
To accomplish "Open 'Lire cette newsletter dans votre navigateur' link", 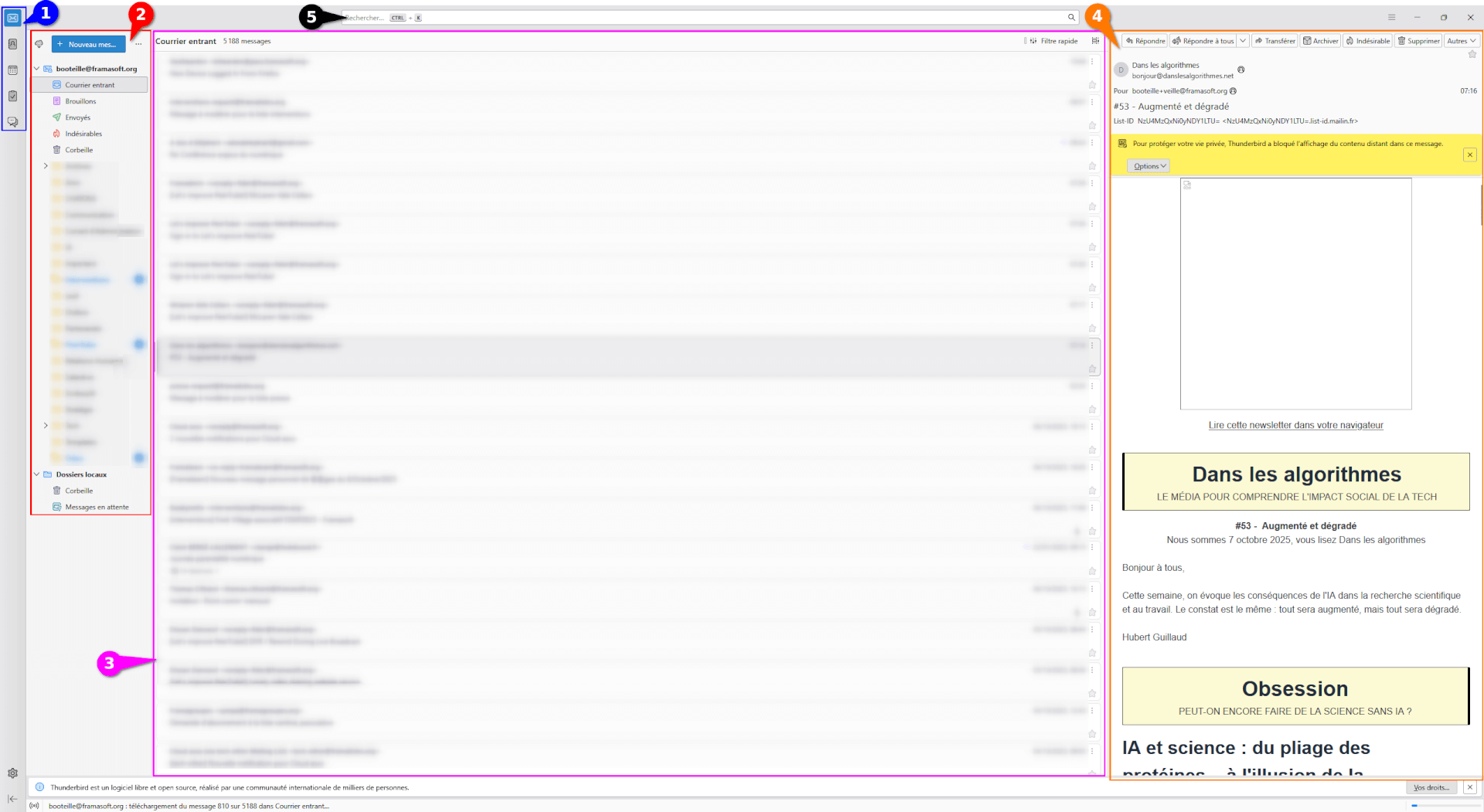I will pyautogui.click(x=1295, y=425).
